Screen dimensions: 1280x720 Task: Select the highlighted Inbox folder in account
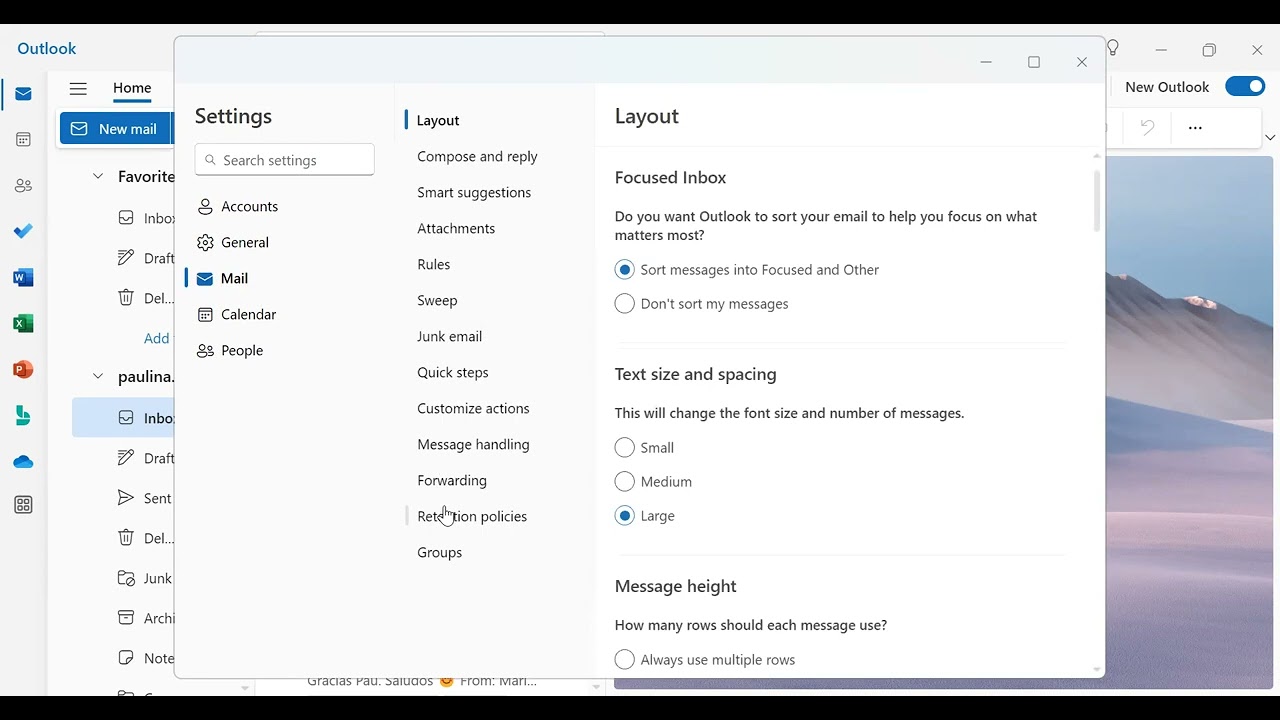pos(123,418)
